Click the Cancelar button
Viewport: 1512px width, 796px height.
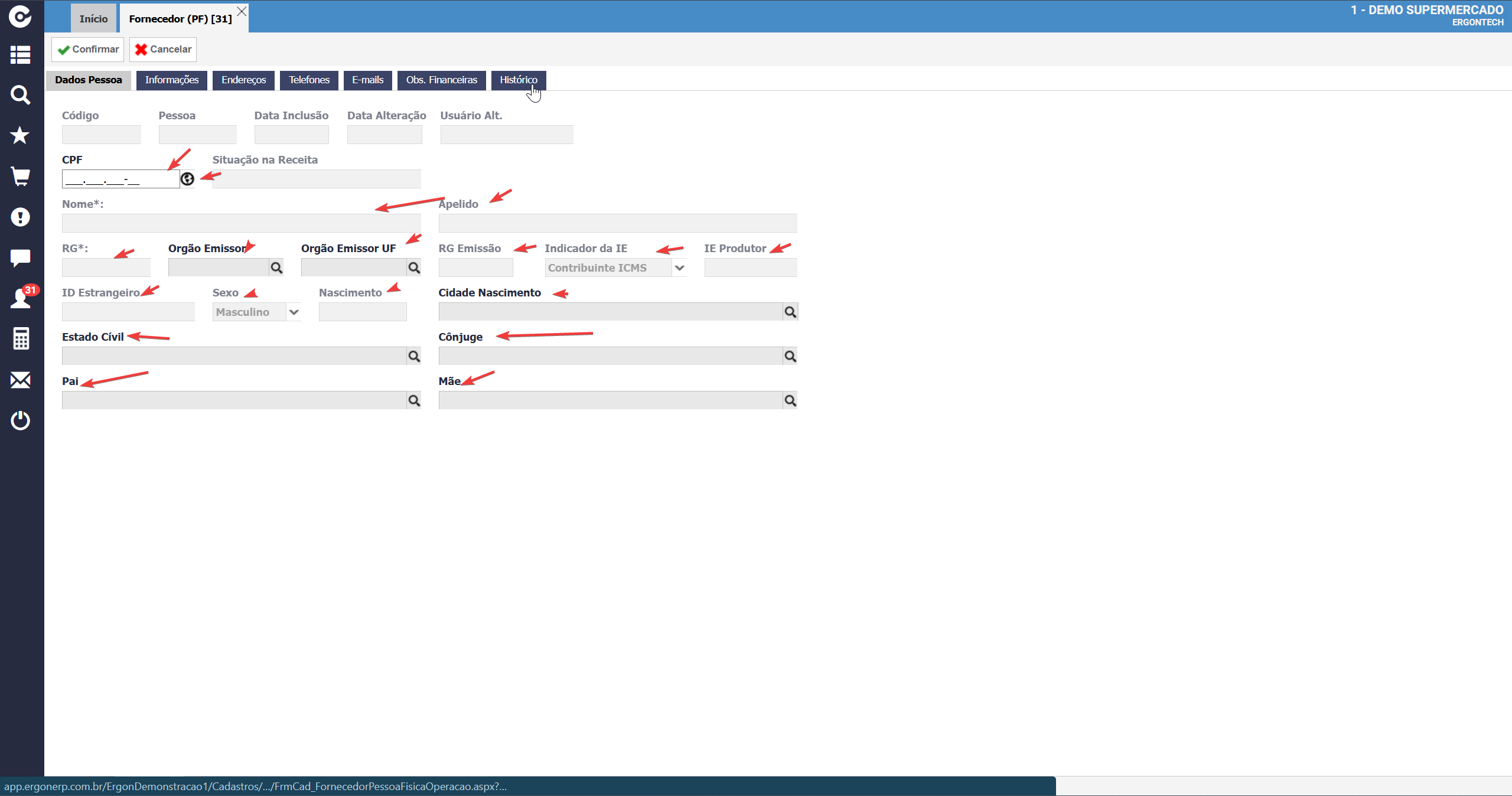(163, 50)
